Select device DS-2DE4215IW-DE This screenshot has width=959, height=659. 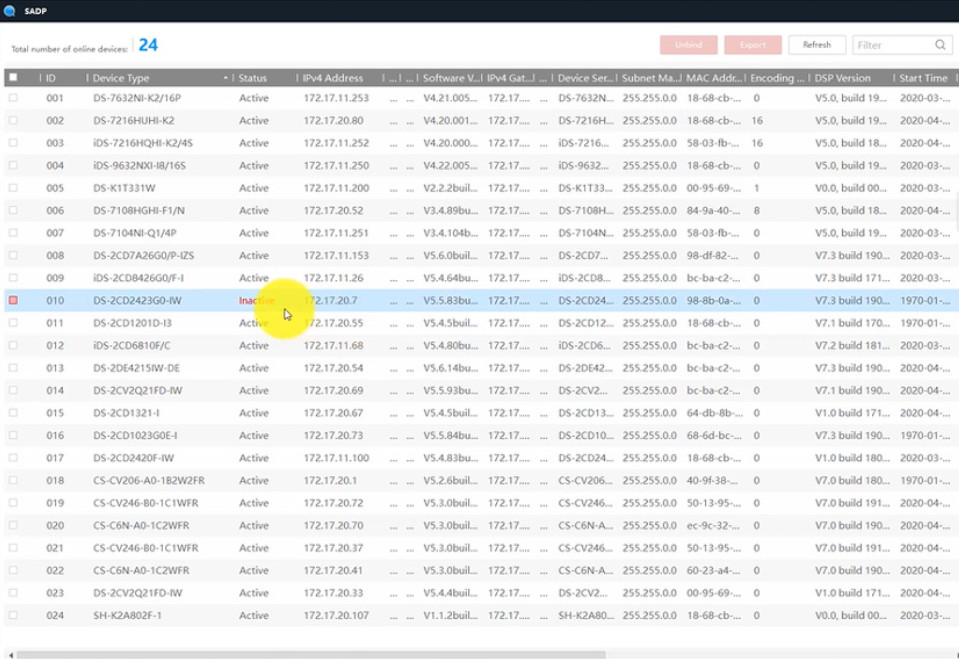click(x=136, y=368)
